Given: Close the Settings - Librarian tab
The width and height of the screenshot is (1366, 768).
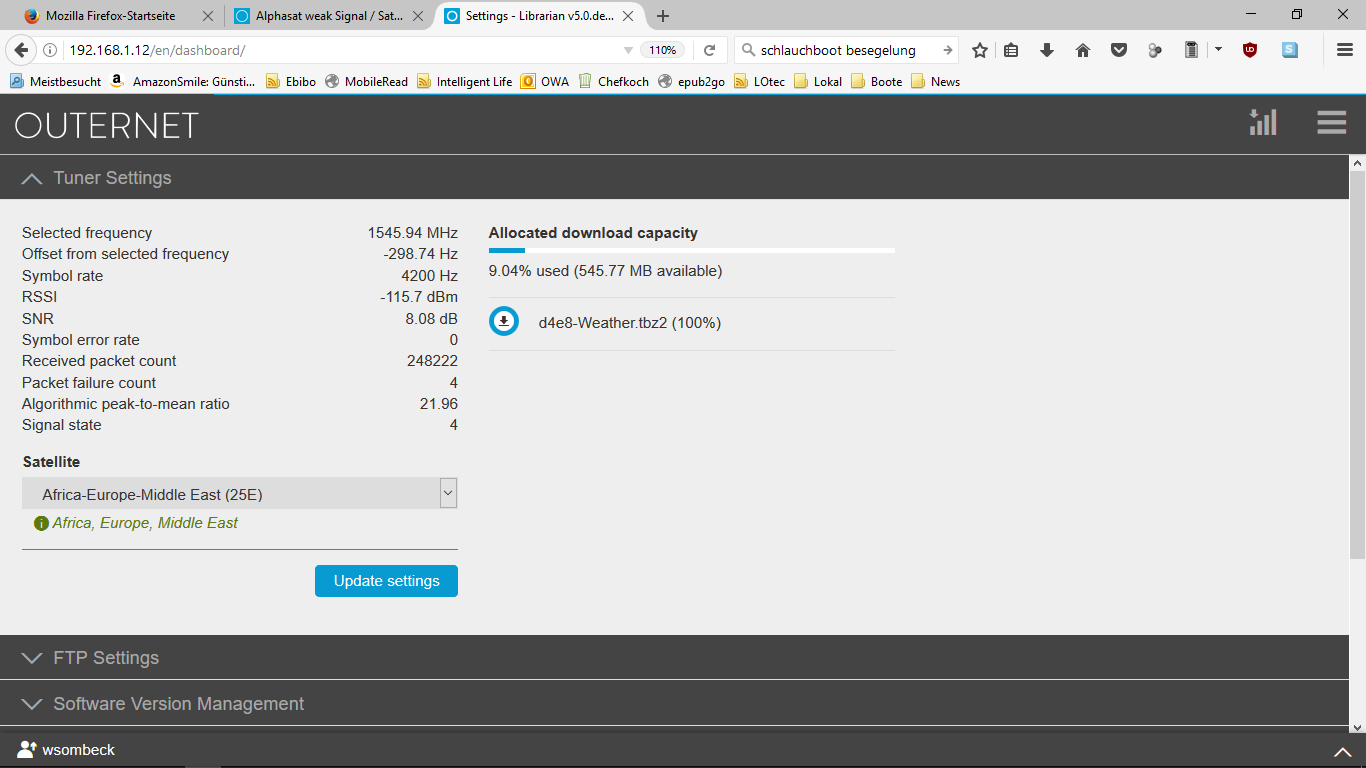Looking at the screenshot, I should click(x=629, y=16).
